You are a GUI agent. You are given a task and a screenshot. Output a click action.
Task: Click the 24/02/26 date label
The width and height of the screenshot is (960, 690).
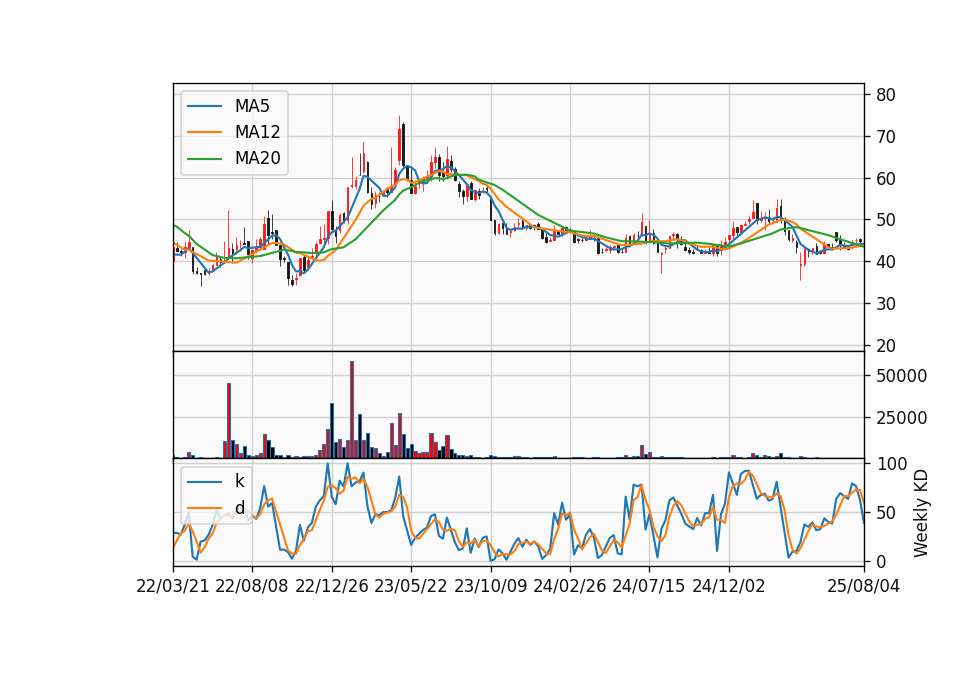tap(569, 586)
